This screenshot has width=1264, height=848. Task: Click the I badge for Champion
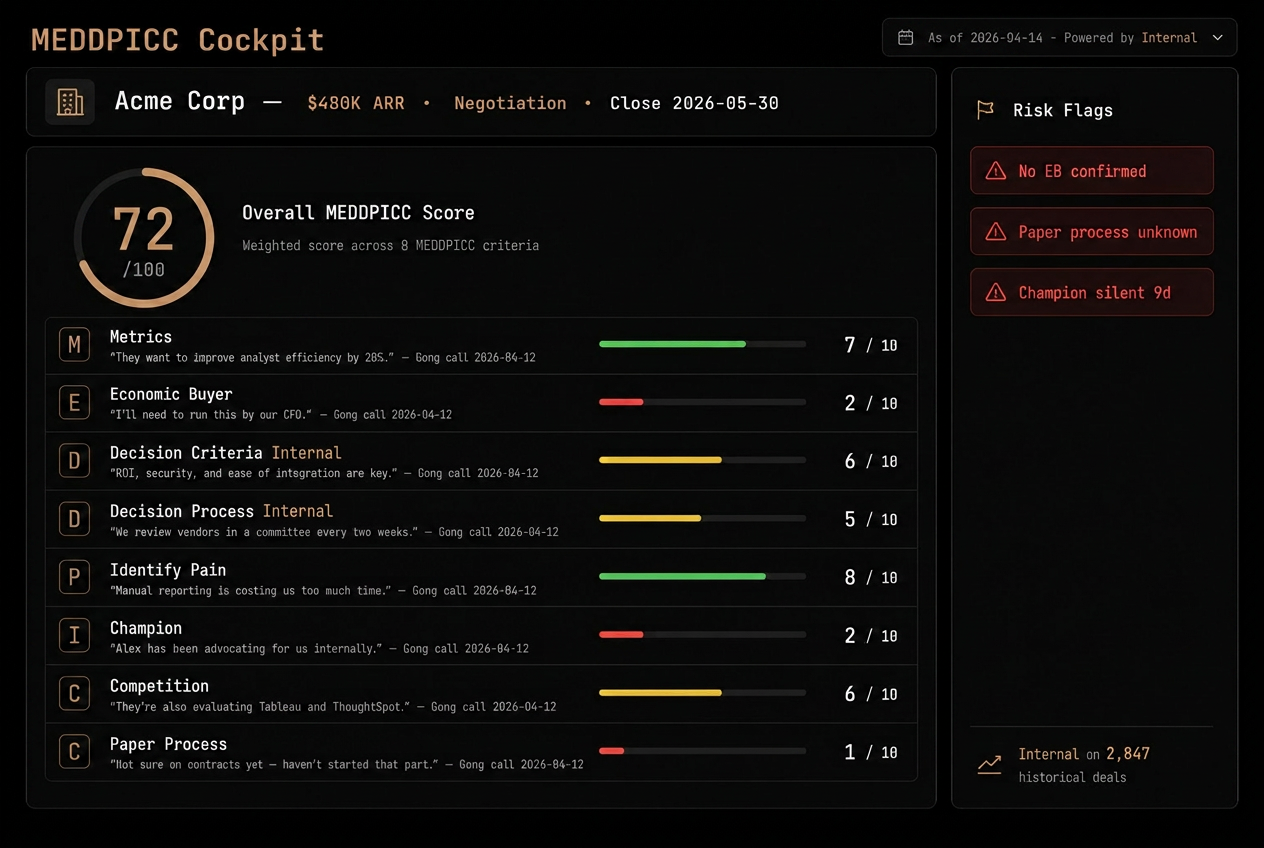coord(74,636)
